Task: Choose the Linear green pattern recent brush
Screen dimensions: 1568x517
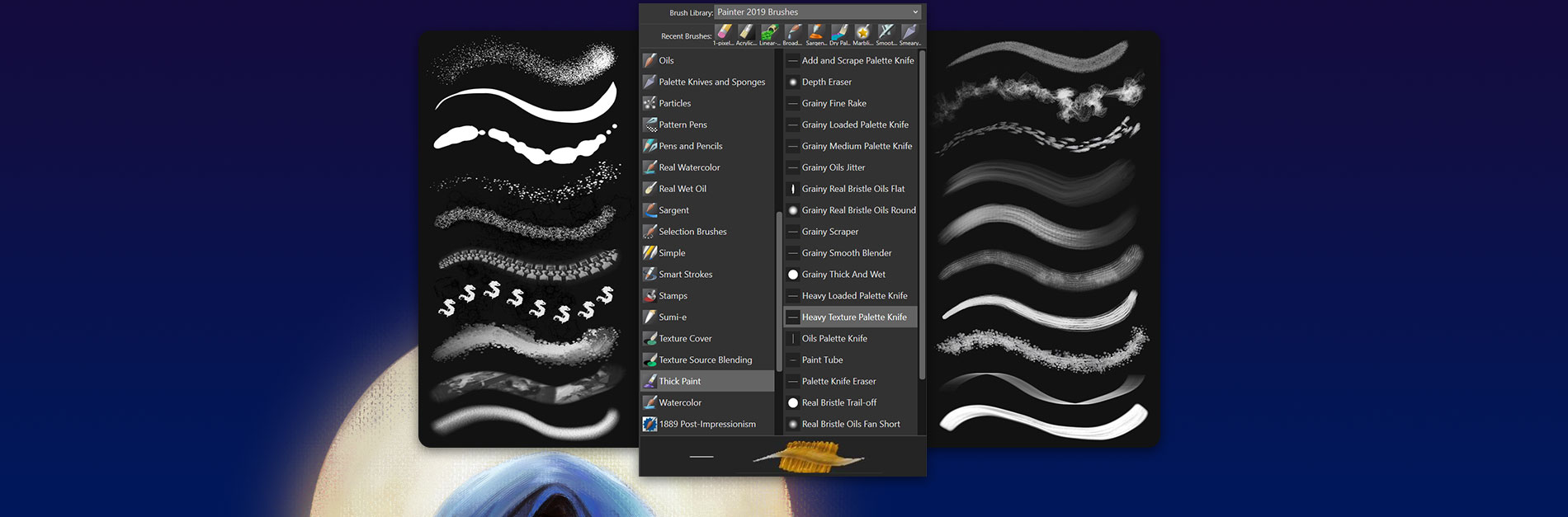Action: click(x=769, y=33)
